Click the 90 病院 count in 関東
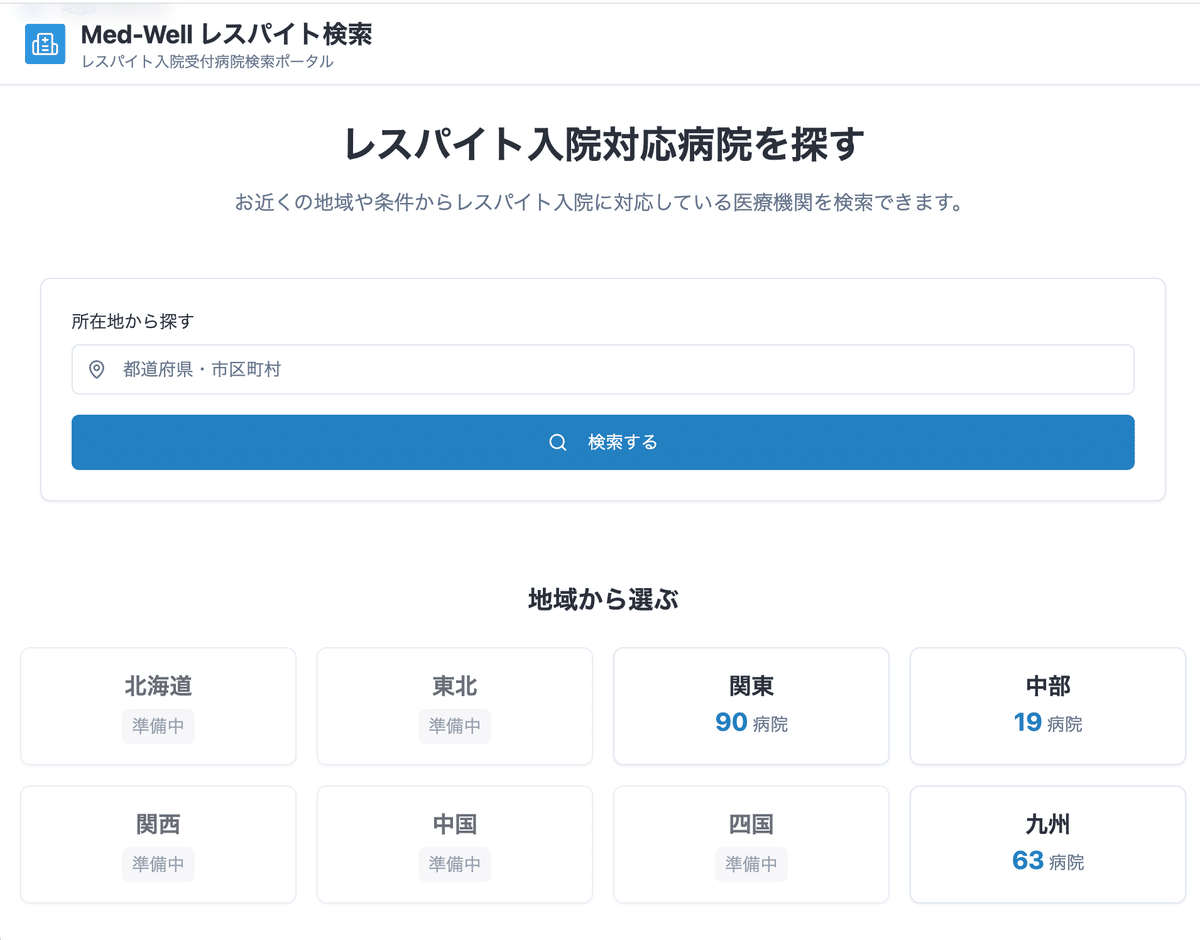The image size is (1200, 940). coord(751,722)
